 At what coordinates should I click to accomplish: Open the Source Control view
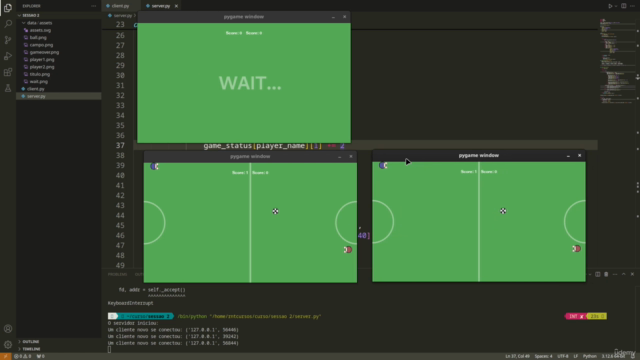click(8, 40)
